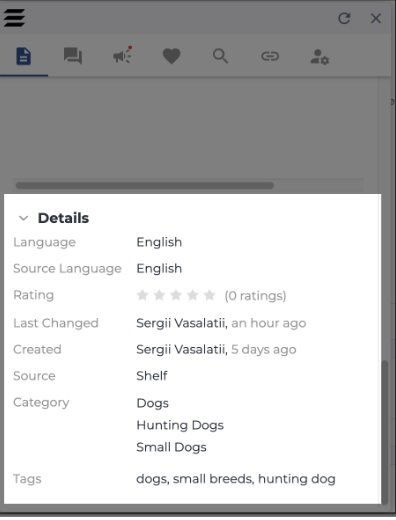Open the Small Dogs category link
Image resolution: width=396 pixels, height=520 pixels.
tap(171, 447)
